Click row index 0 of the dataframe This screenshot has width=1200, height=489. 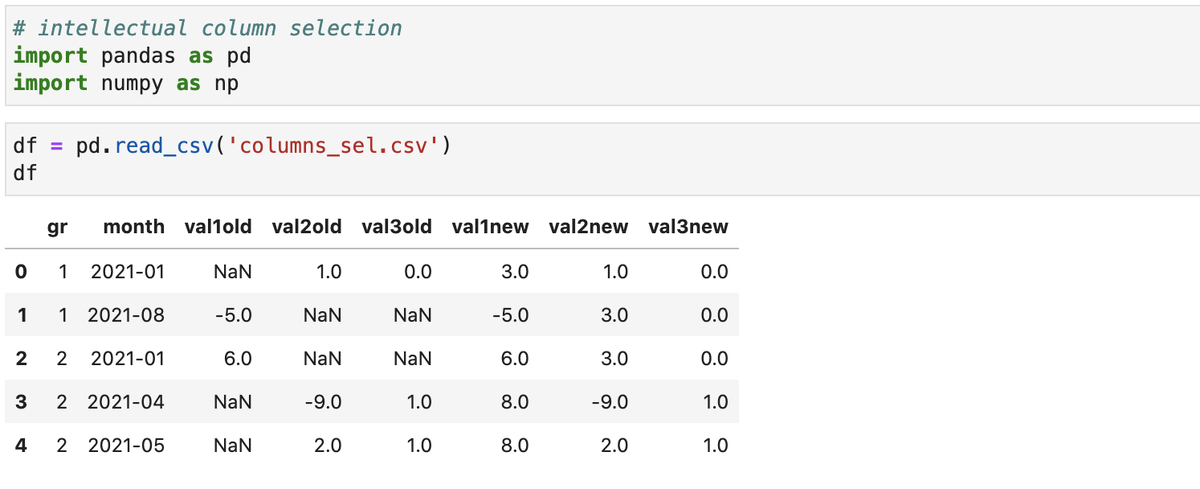pyautogui.click(x=21, y=271)
